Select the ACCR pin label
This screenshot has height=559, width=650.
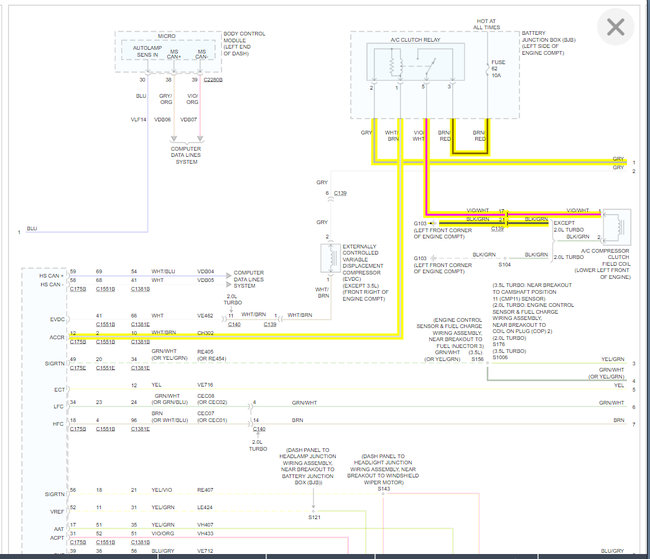click(57, 338)
